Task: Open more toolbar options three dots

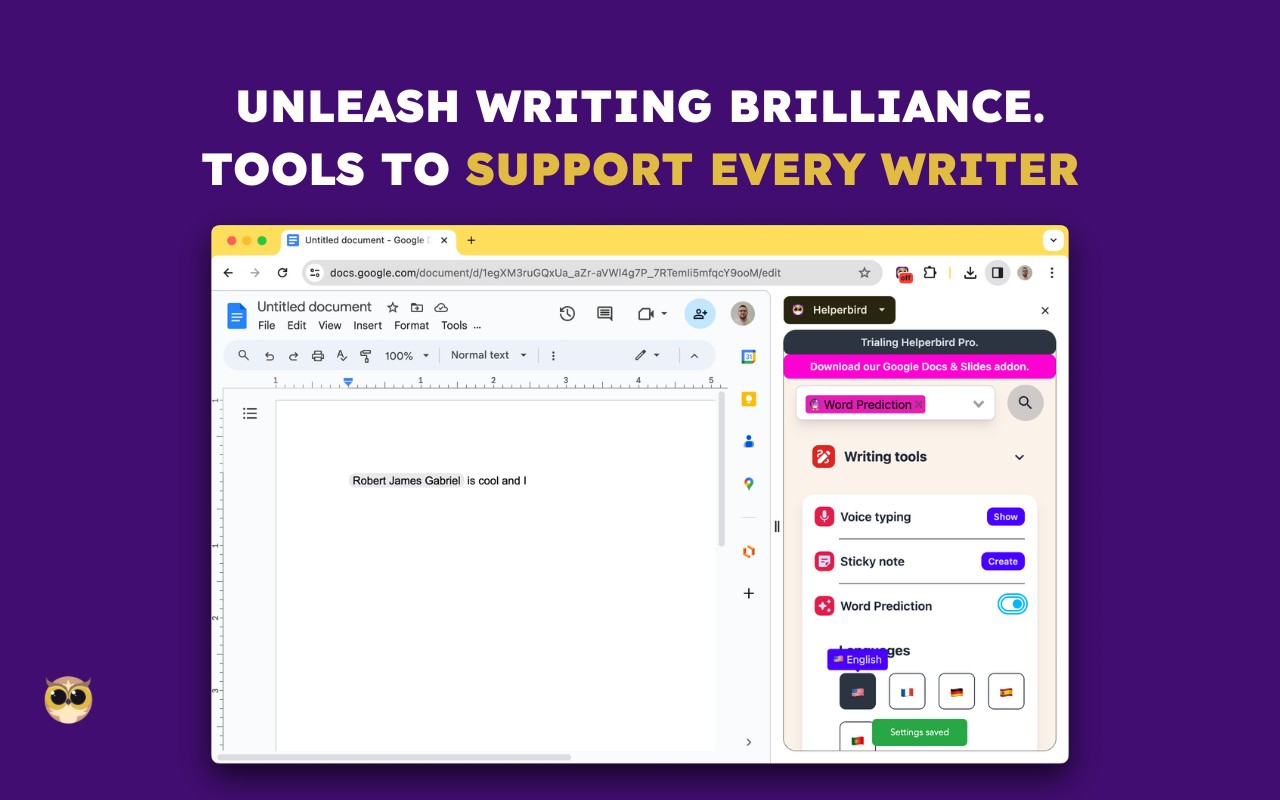Action: 553,356
